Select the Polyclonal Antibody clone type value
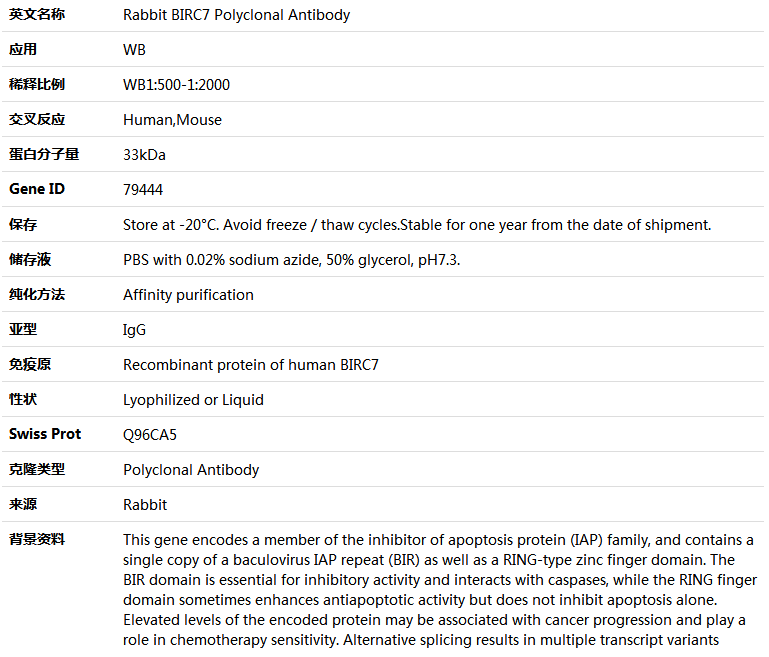769x657 pixels. click(191, 470)
